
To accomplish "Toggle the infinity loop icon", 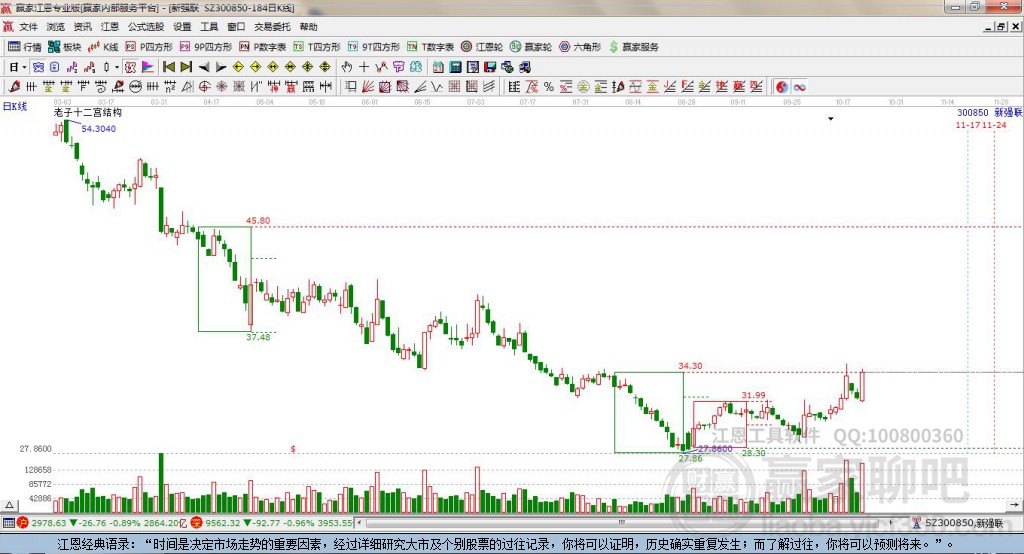I will pyautogui.click(x=799, y=87).
